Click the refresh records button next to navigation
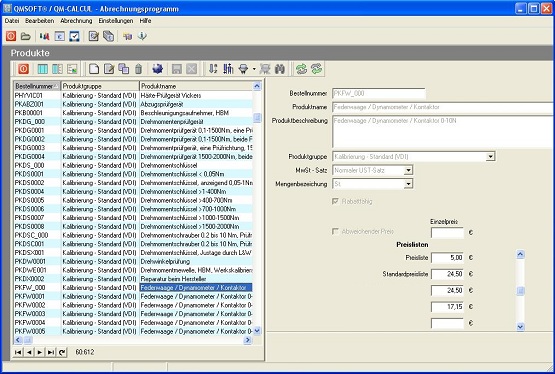Viewport: 555px width, 374px height. pyautogui.click(x=62, y=352)
